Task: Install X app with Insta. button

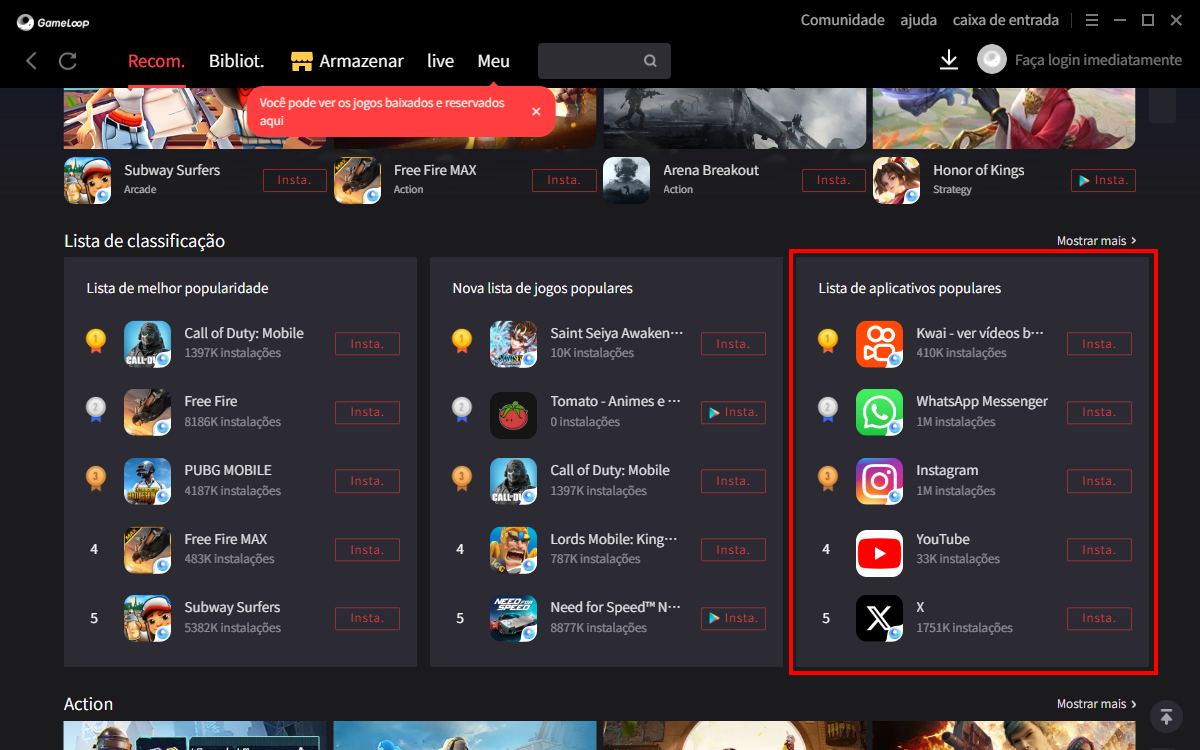Action: point(1099,618)
